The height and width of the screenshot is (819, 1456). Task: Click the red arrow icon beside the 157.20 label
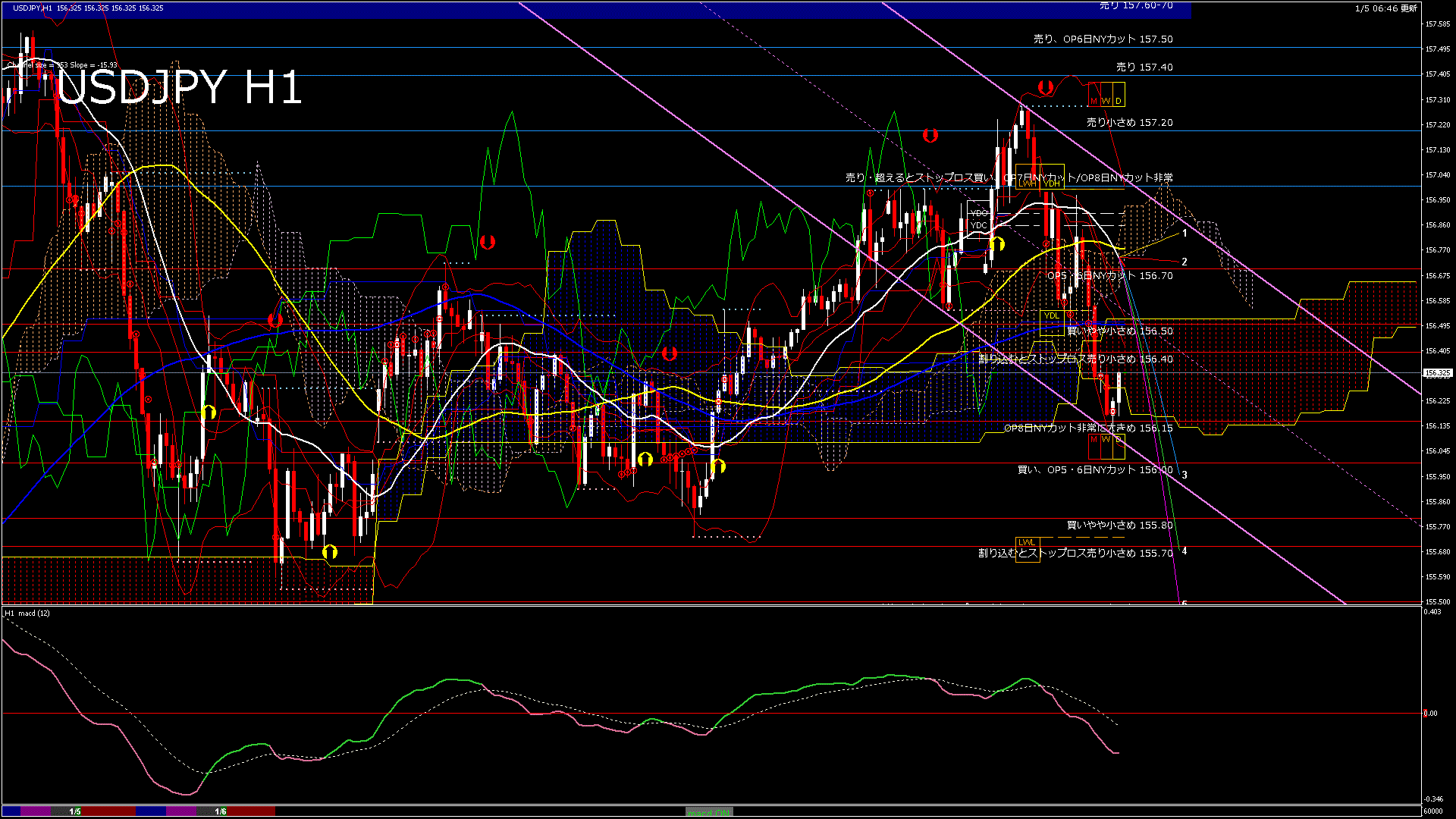point(929,136)
